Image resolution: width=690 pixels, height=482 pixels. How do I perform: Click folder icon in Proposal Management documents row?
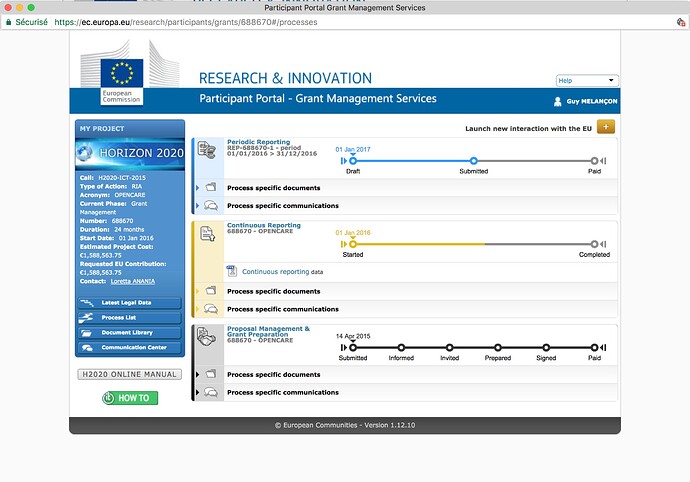pyautogui.click(x=211, y=374)
